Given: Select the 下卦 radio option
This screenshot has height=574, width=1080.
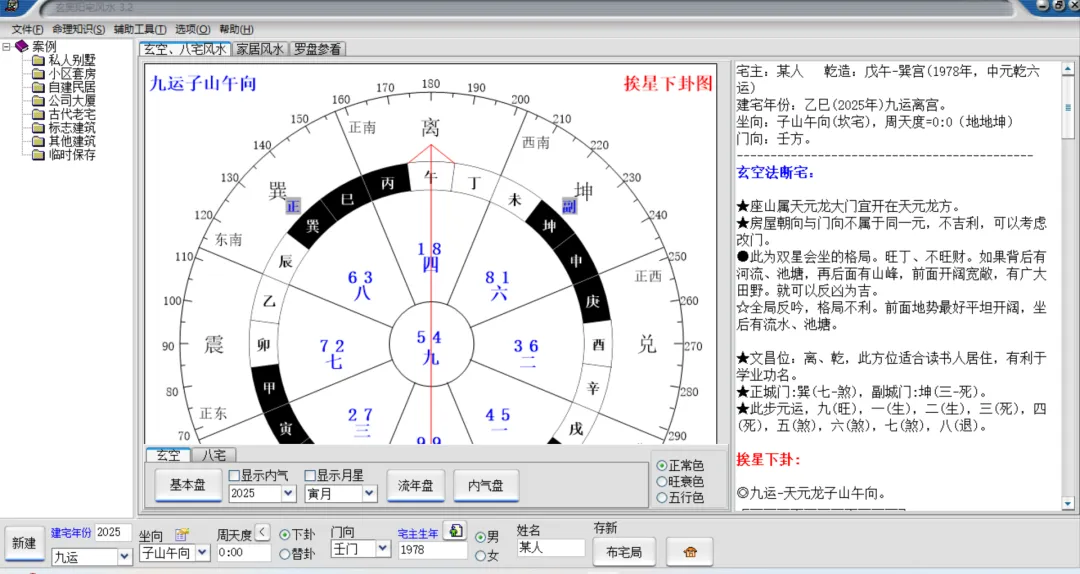Looking at the screenshot, I should click(x=284, y=535).
